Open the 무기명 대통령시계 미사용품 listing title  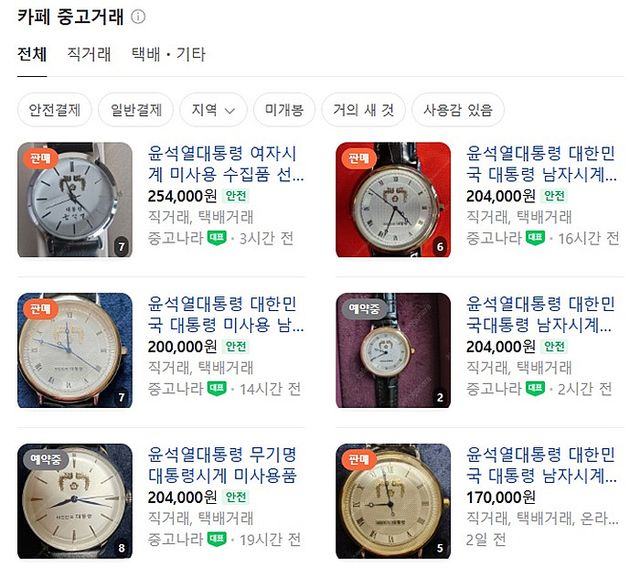point(222,465)
